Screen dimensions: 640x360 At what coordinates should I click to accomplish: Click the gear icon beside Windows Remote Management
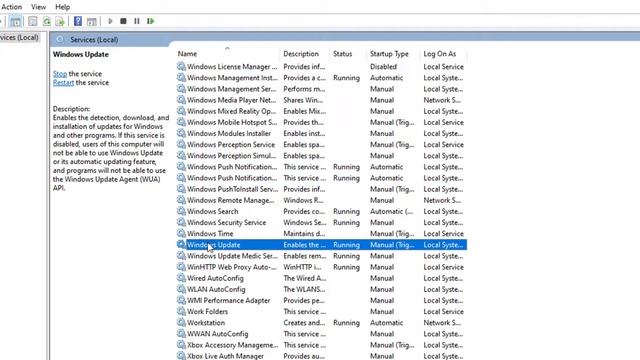point(181,200)
